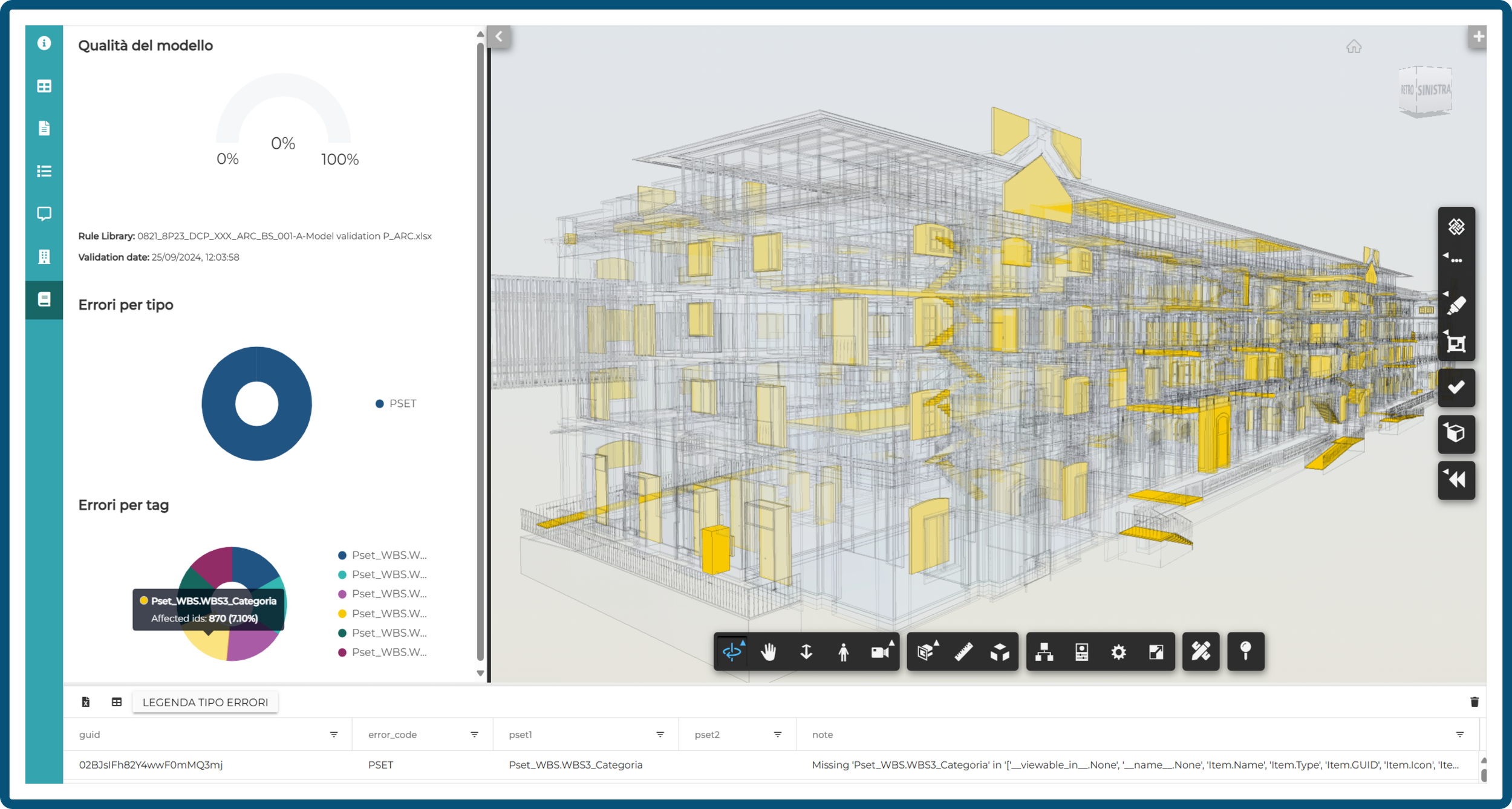The image size is (1512, 809).
Task: Activate the Walk navigation tool
Action: tap(843, 652)
